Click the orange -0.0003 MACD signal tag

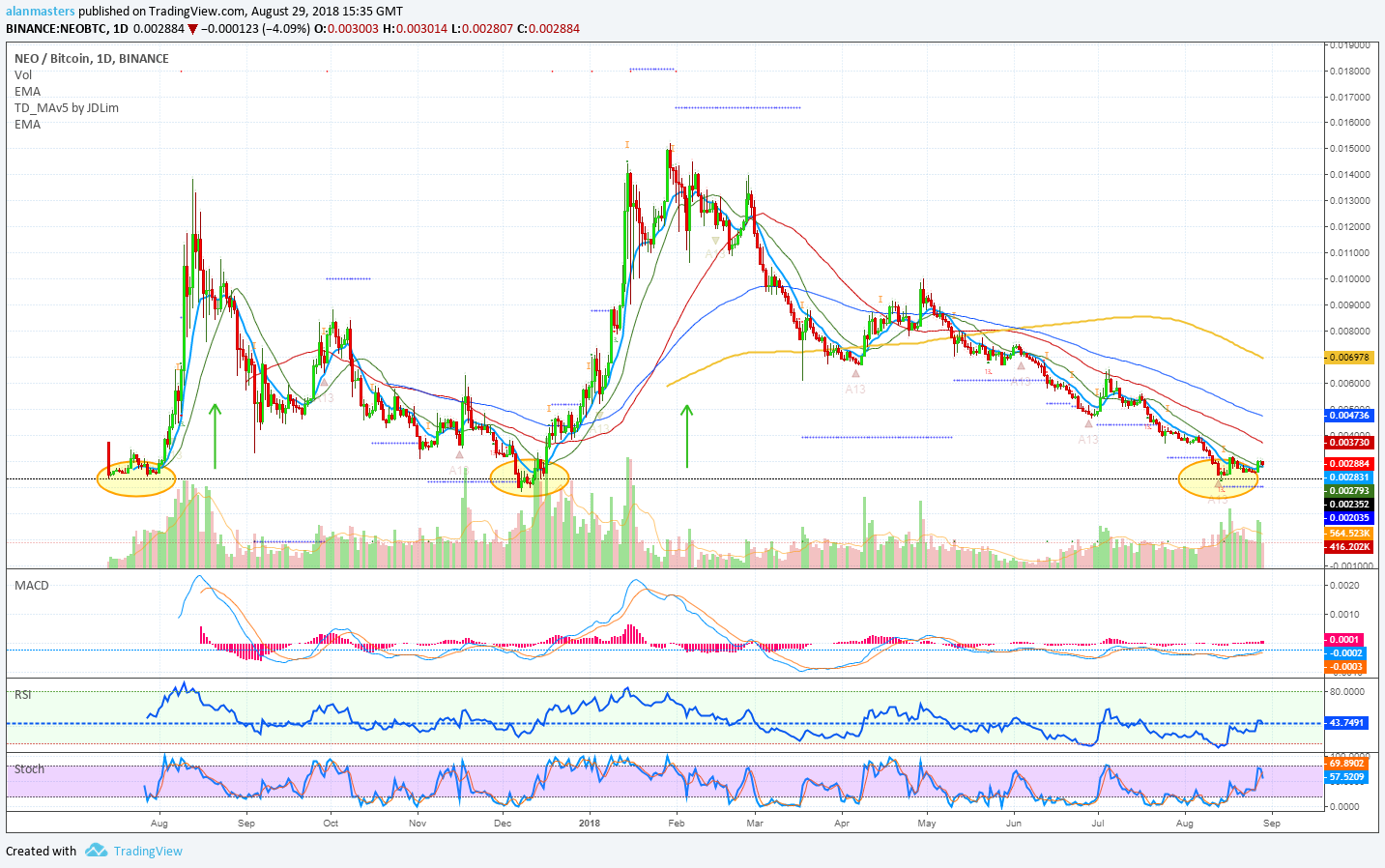pos(1343,667)
